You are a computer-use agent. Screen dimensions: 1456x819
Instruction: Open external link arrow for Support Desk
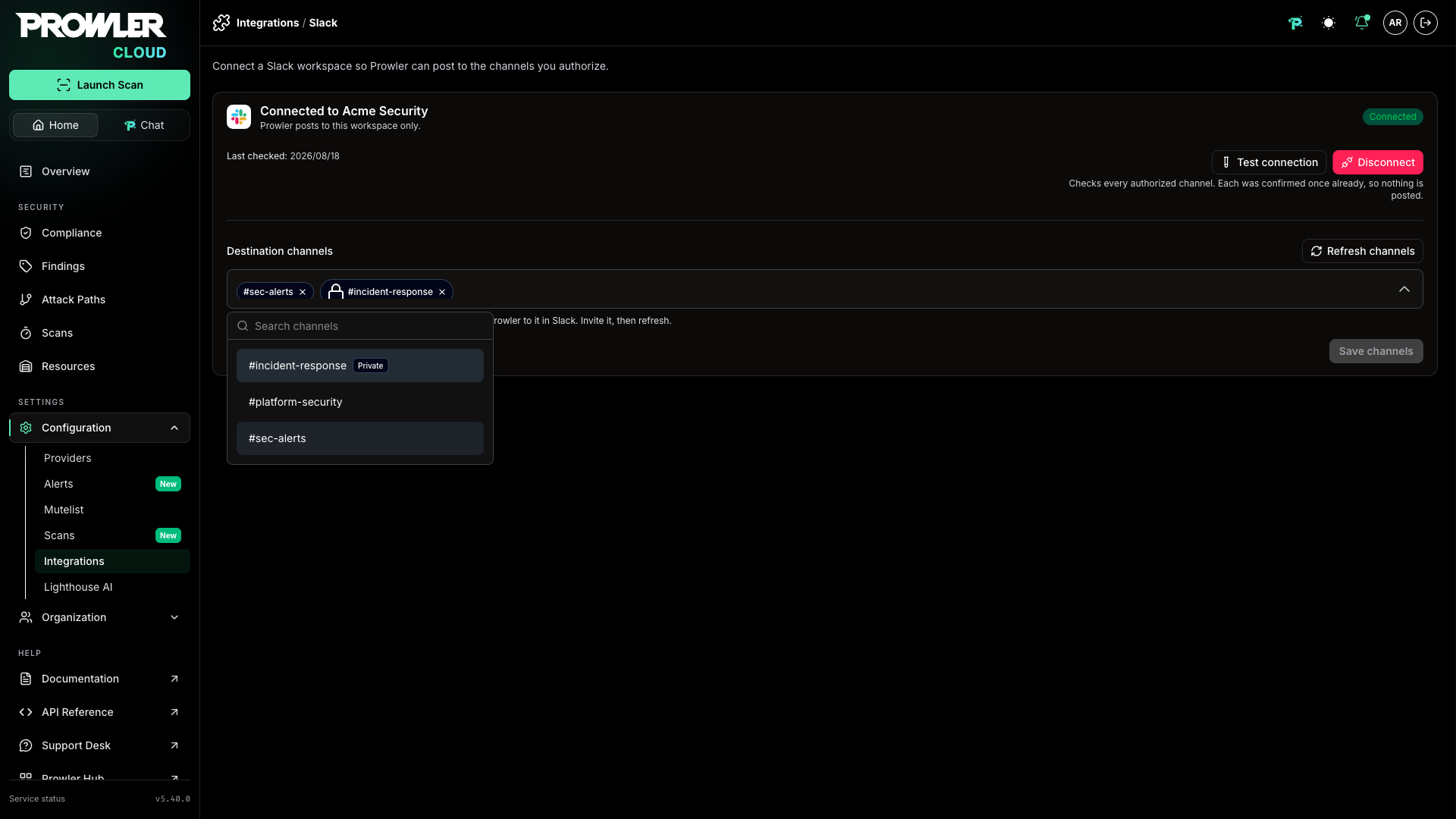tap(174, 745)
